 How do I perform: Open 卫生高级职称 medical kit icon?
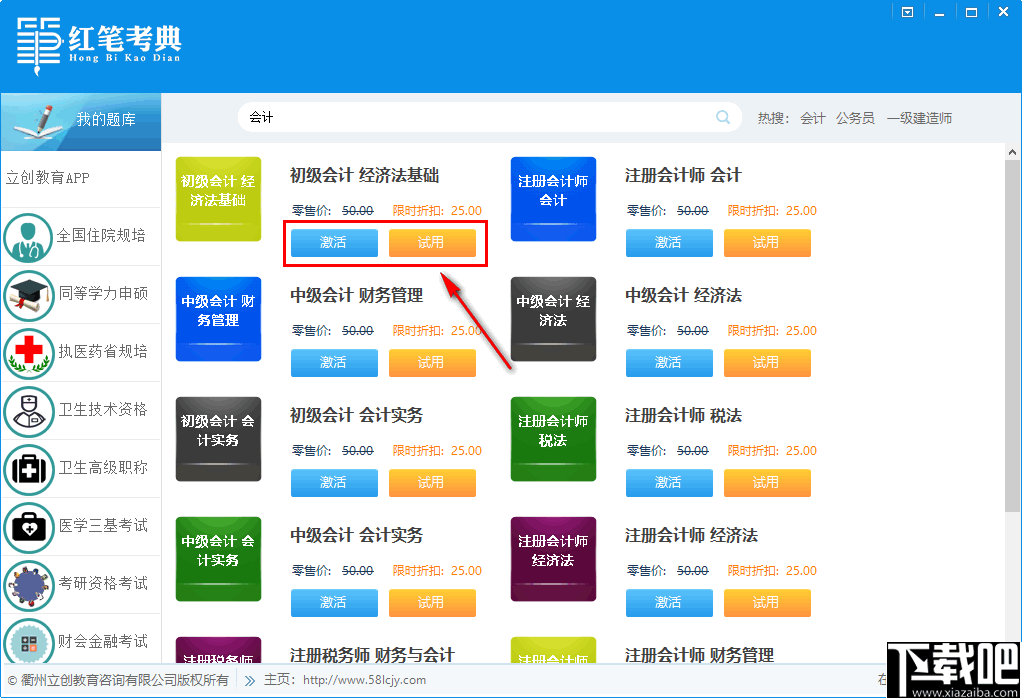pyautogui.click(x=28, y=469)
